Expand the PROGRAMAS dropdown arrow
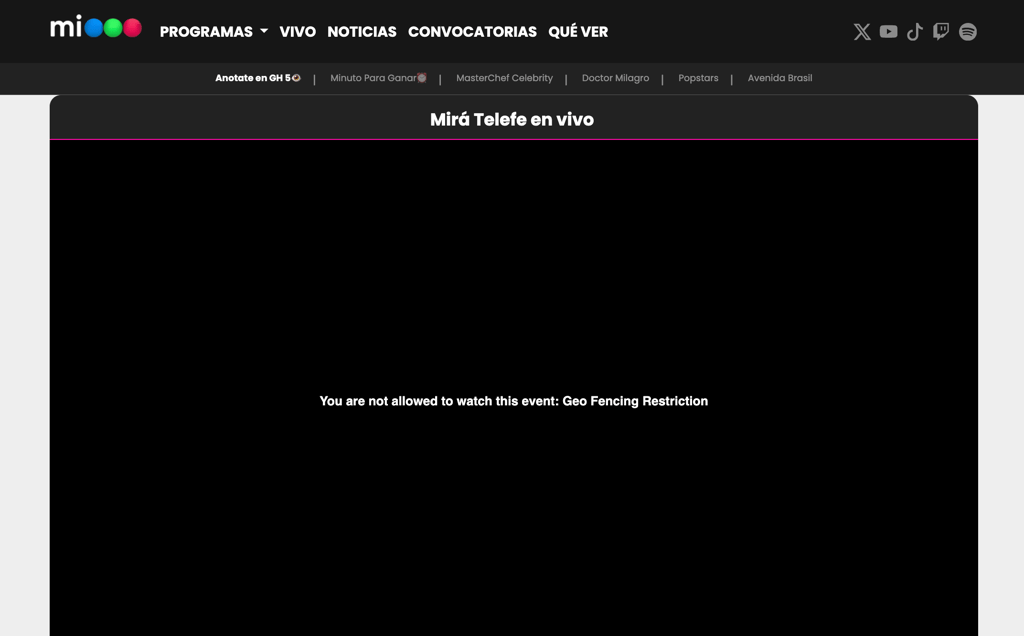The height and width of the screenshot is (636, 1024). pos(264,31)
